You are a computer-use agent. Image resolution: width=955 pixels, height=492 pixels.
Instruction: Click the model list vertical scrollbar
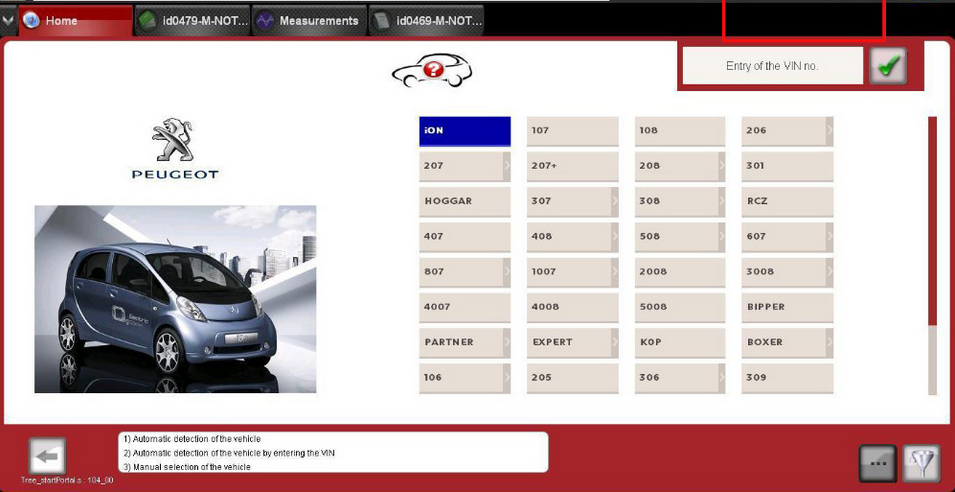tap(932, 256)
